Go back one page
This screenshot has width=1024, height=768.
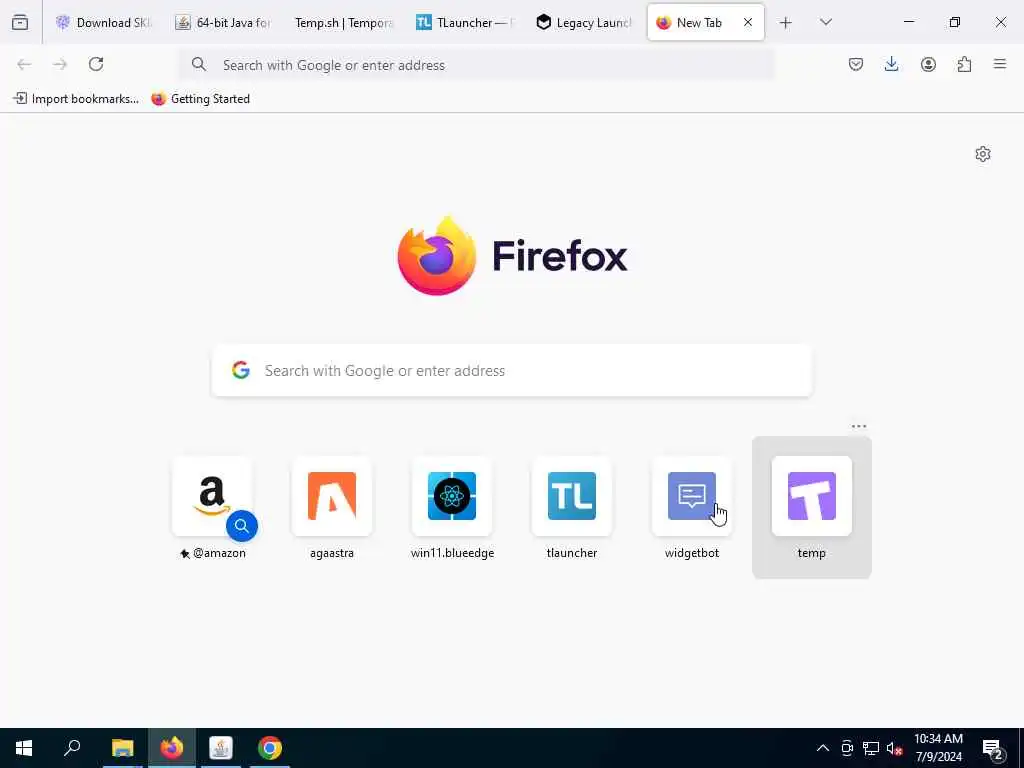(24, 64)
